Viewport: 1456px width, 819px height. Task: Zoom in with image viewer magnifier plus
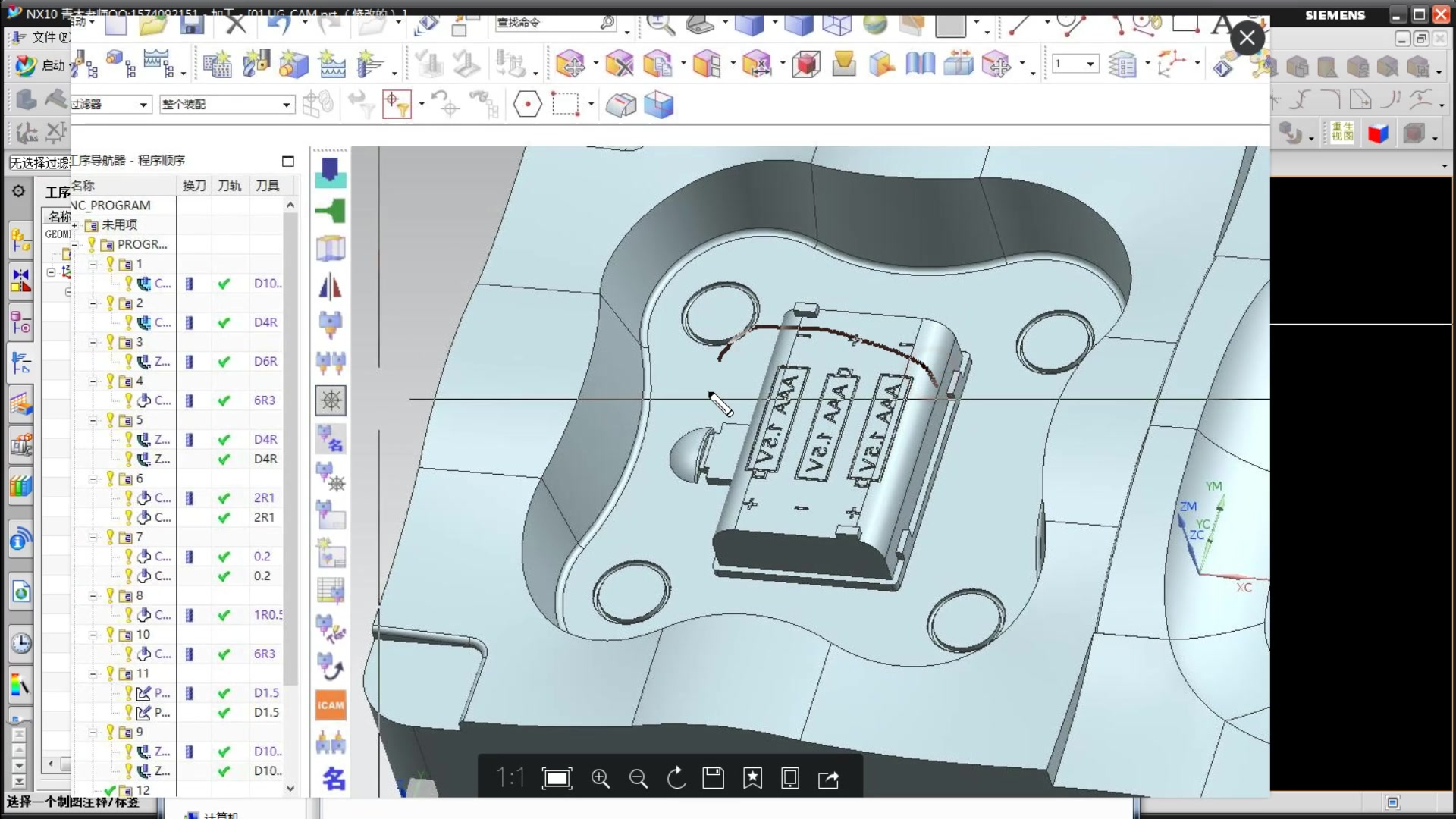(x=601, y=779)
